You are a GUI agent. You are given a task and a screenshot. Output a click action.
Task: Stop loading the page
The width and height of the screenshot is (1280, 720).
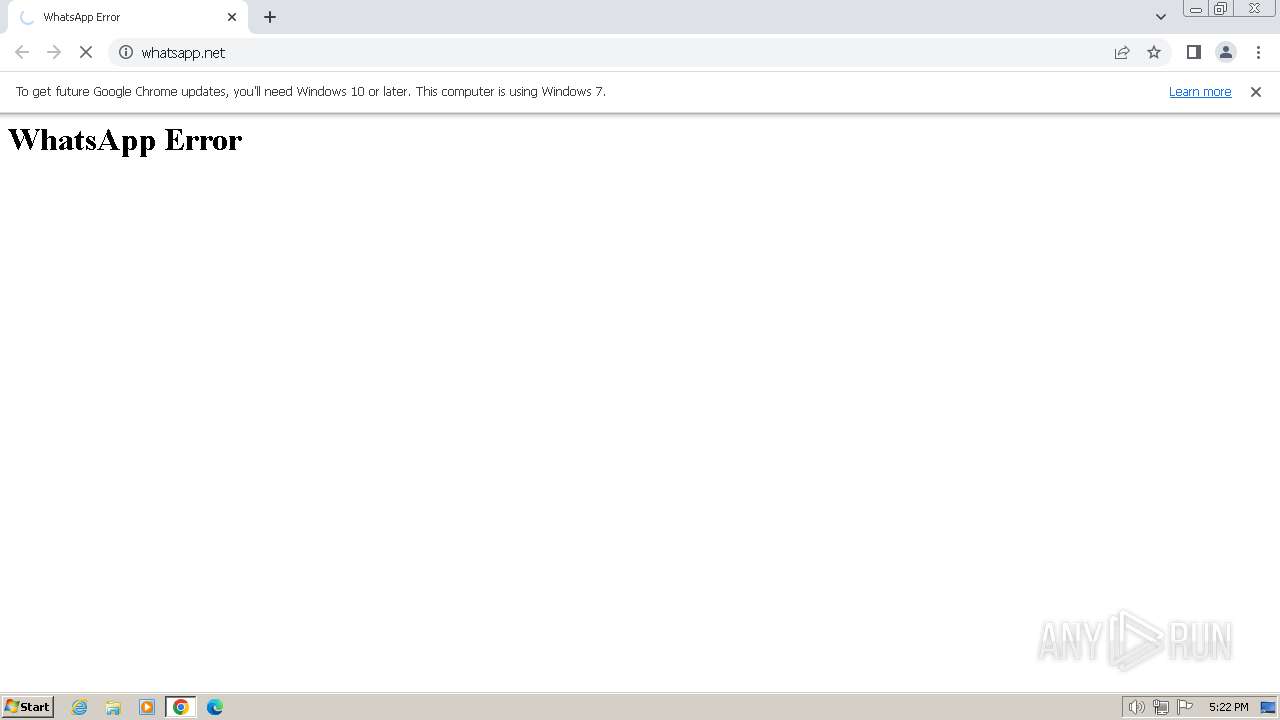86,52
